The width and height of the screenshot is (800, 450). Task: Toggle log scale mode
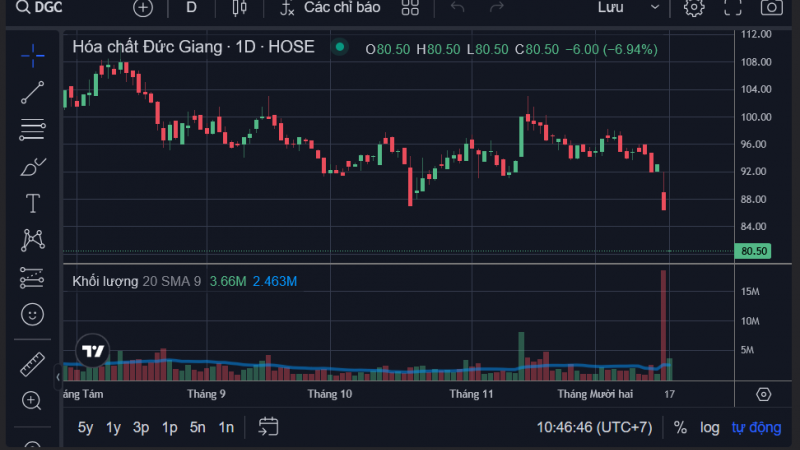(x=709, y=427)
